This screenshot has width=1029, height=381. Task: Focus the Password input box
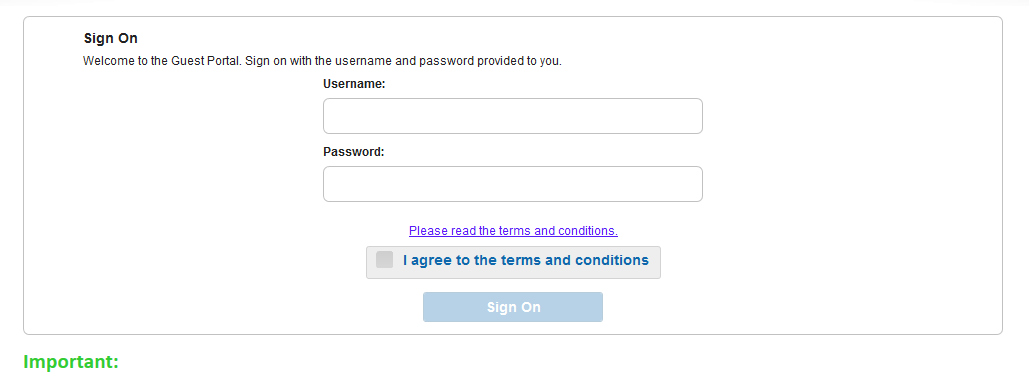tap(513, 184)
